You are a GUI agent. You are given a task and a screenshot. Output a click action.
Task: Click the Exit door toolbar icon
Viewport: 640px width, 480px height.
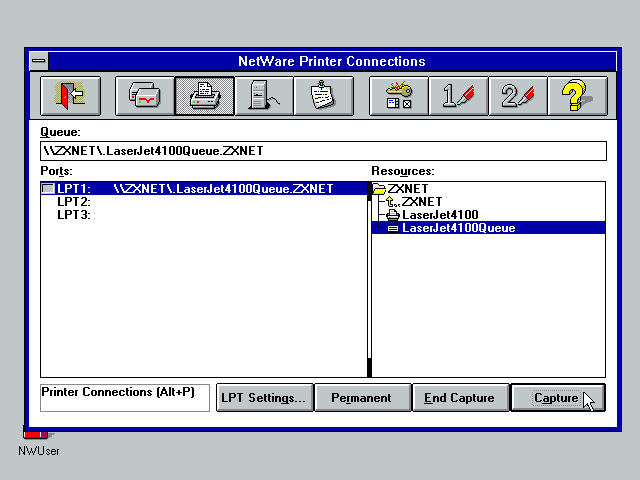70,96
